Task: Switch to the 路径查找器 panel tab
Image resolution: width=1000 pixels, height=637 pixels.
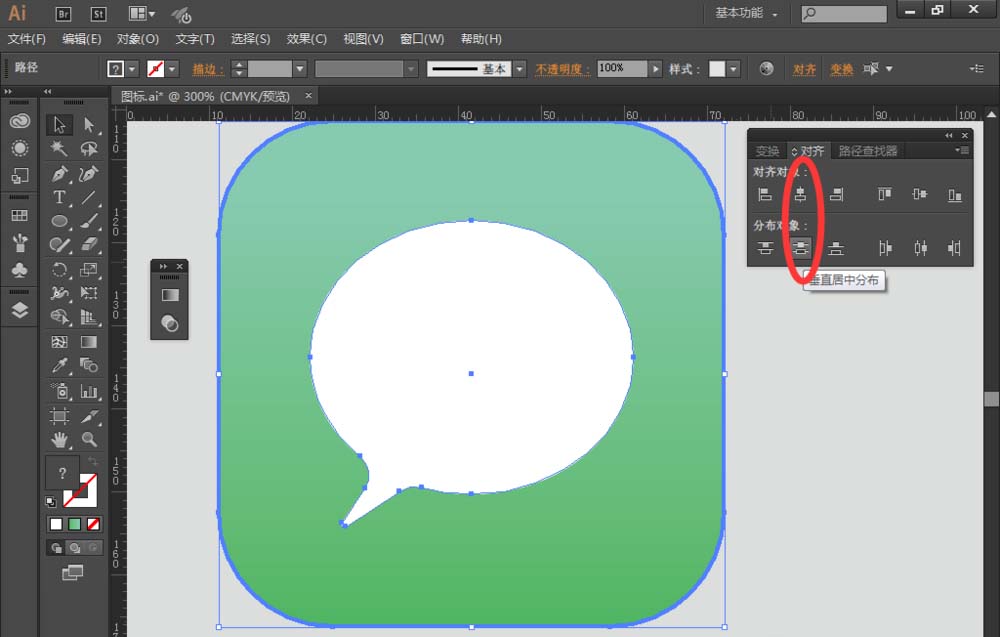Action: pos(868,150)
